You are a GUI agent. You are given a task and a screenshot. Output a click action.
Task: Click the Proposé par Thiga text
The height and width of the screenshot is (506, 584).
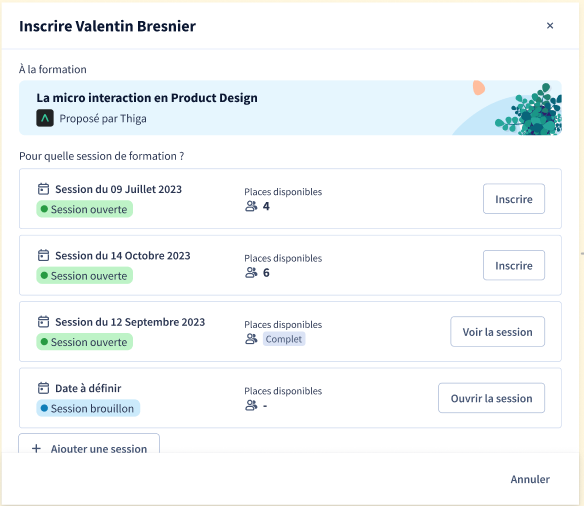(x=103, y=118)
